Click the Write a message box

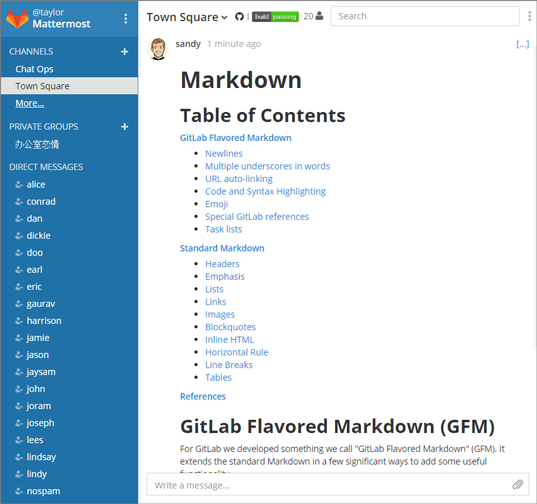(x=337, y=485)
